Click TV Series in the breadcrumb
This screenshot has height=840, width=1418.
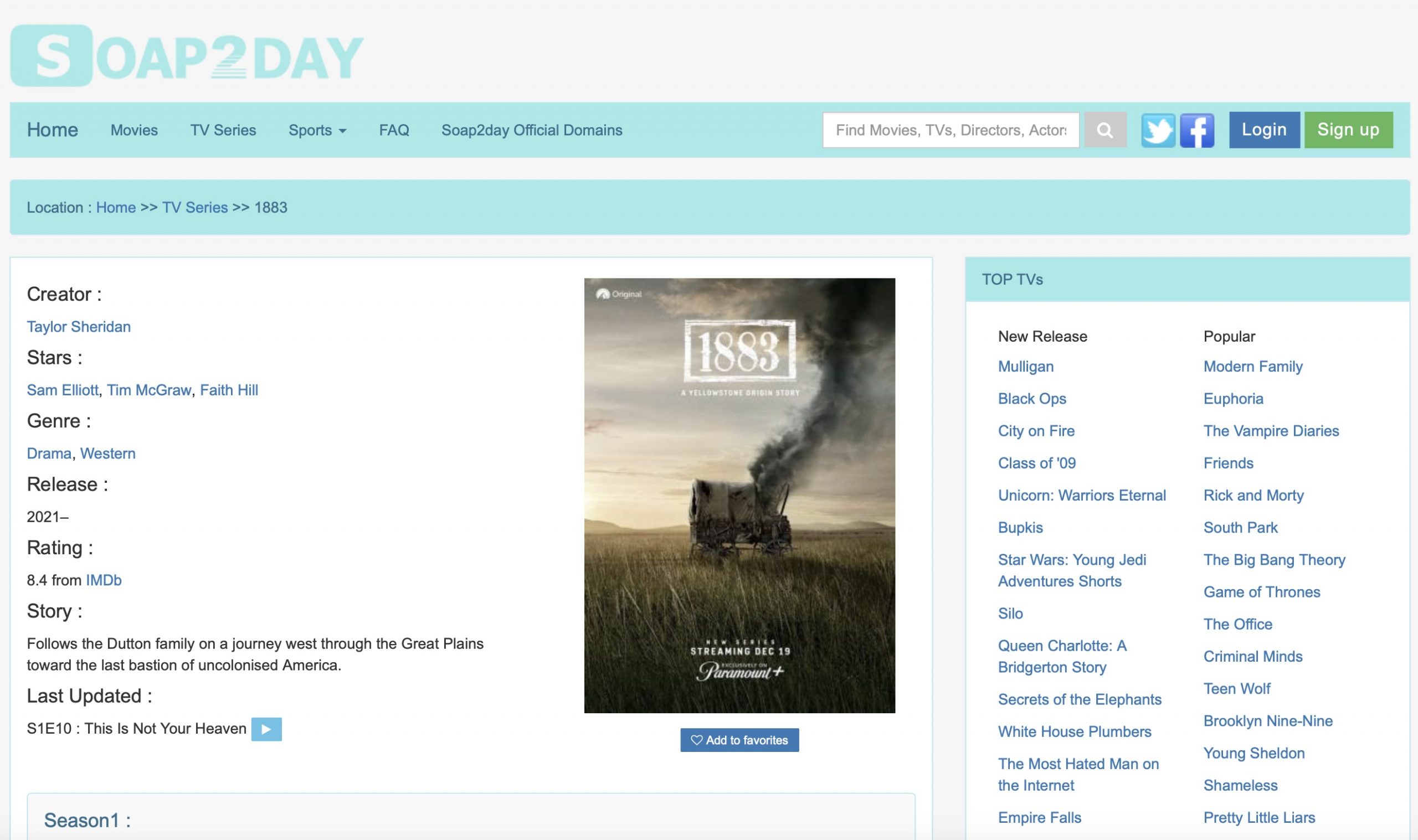click(x=195, y=208)
